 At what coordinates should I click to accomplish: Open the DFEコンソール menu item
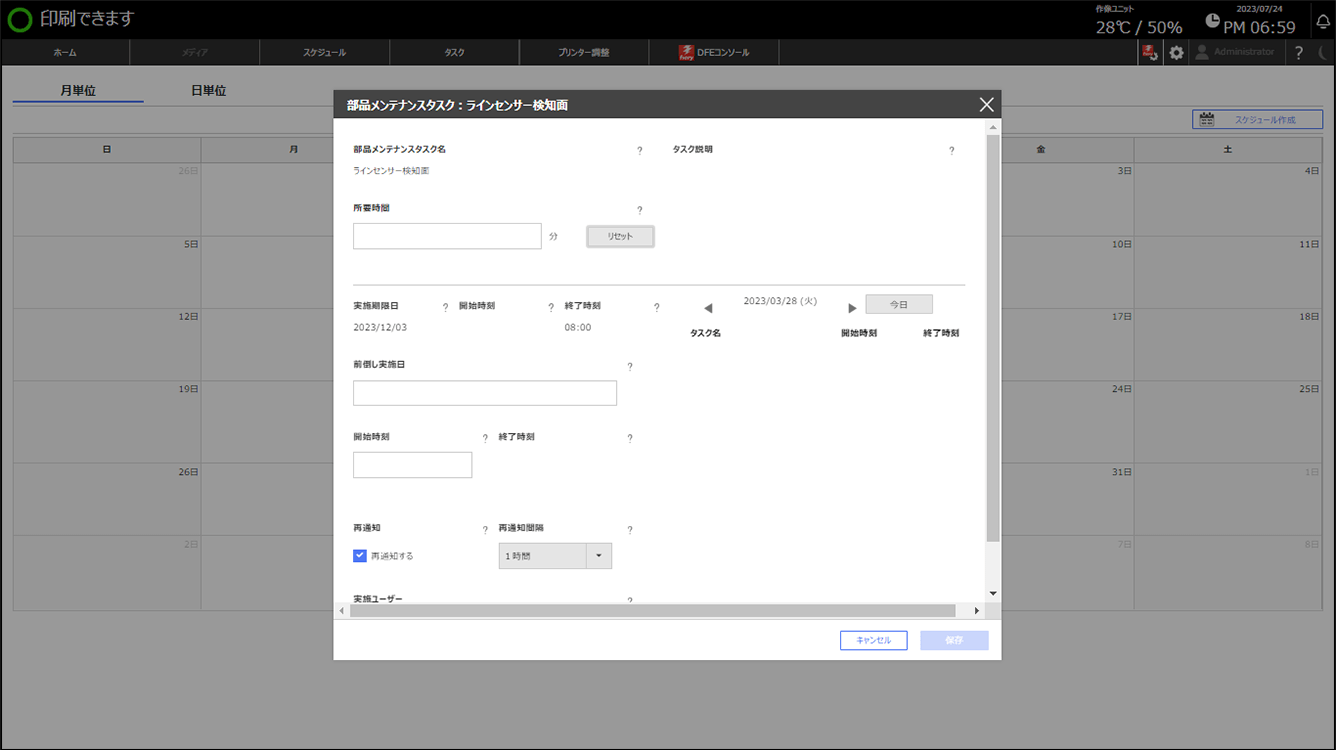pyautogui.click(x=713, y=52)
